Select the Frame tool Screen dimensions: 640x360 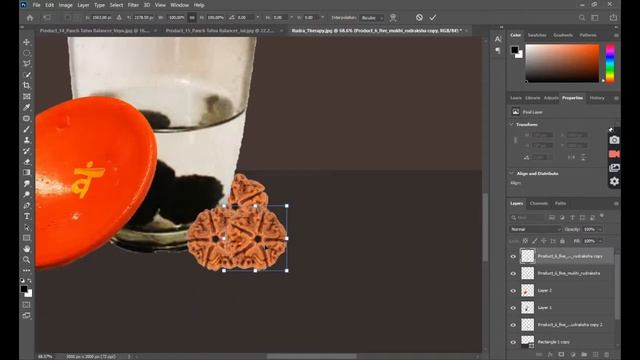[27, 96]
